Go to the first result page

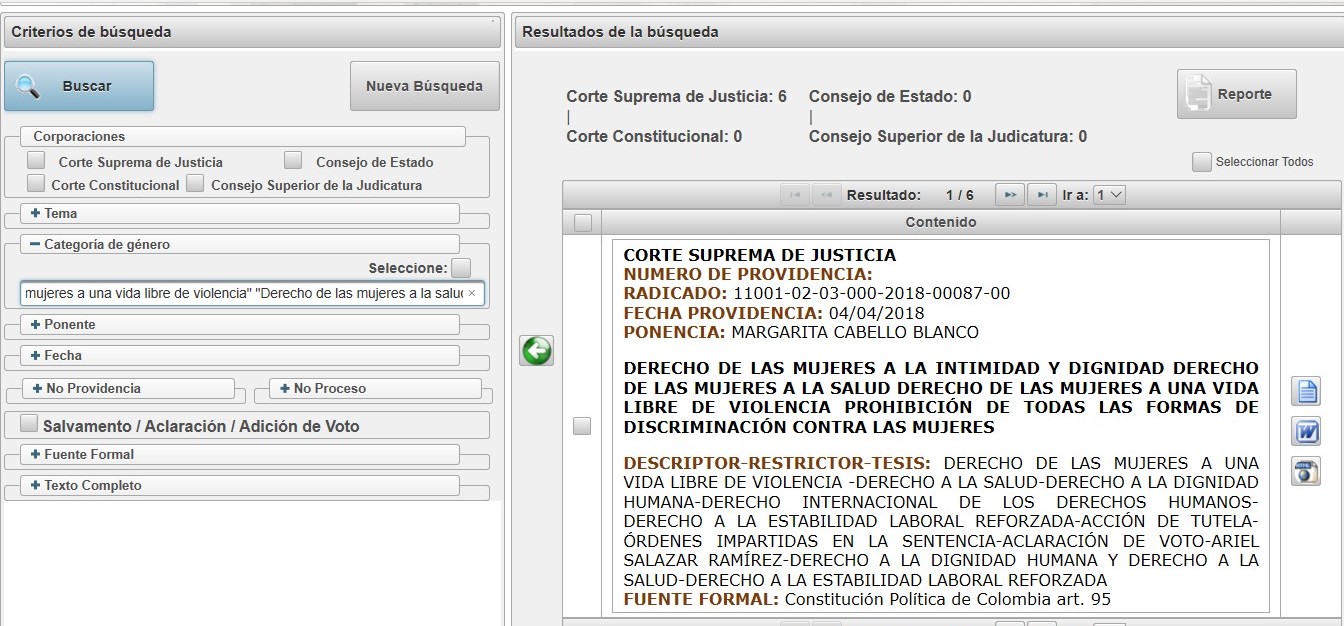(795, 195)
